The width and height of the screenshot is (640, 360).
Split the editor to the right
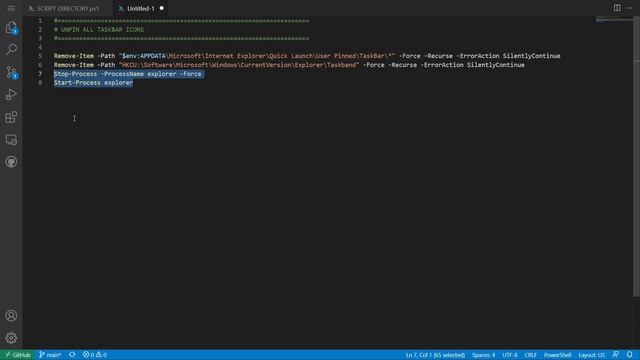coord(617,8)
